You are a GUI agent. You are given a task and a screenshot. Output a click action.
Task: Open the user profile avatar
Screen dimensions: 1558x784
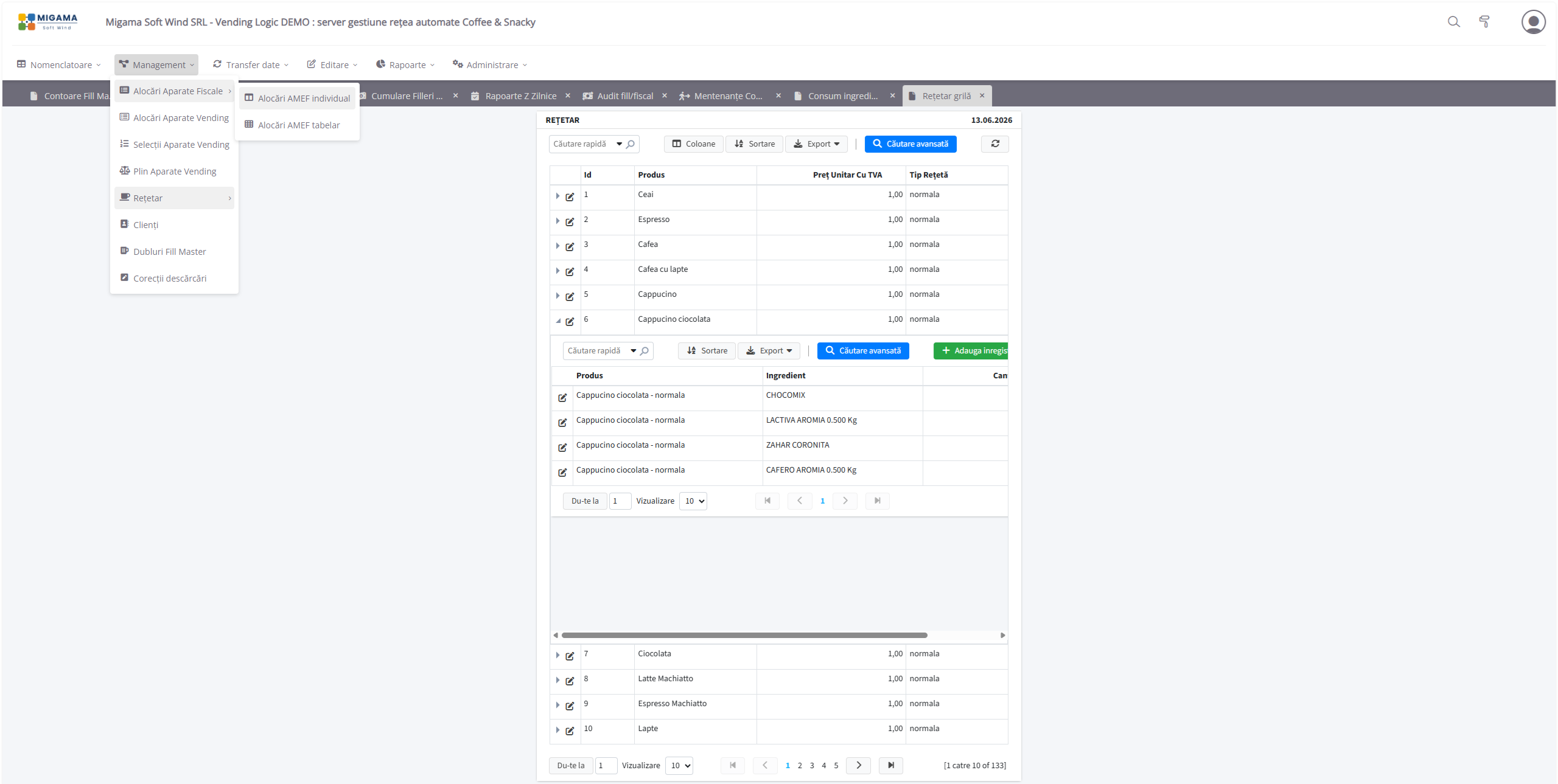click(1533, 22)
